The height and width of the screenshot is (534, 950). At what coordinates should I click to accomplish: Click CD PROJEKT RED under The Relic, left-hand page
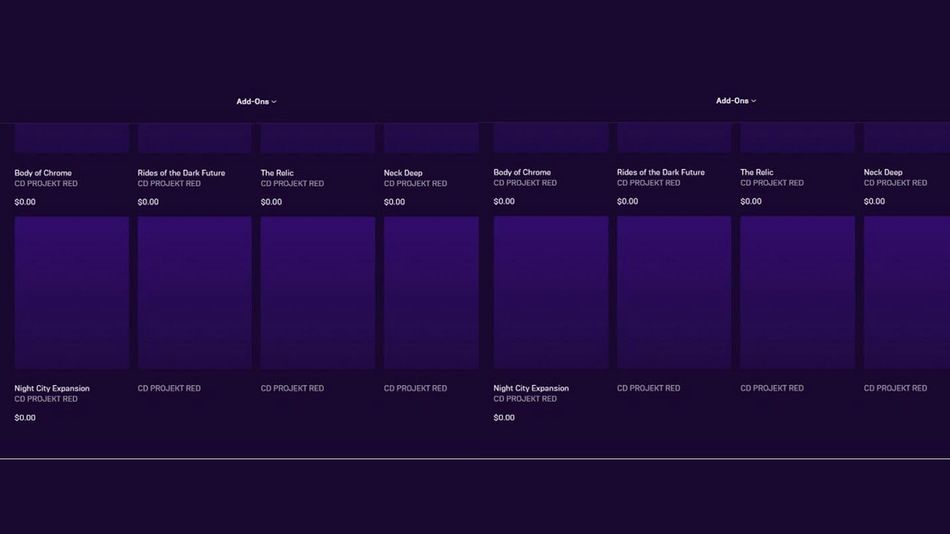292,184
